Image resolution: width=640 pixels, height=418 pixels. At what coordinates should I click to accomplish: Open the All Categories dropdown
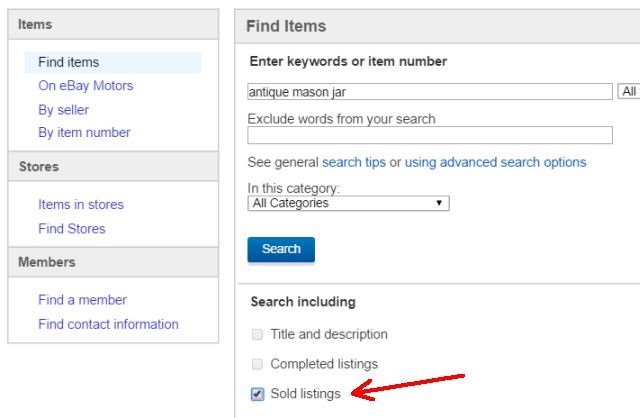[x=348, y=203]
